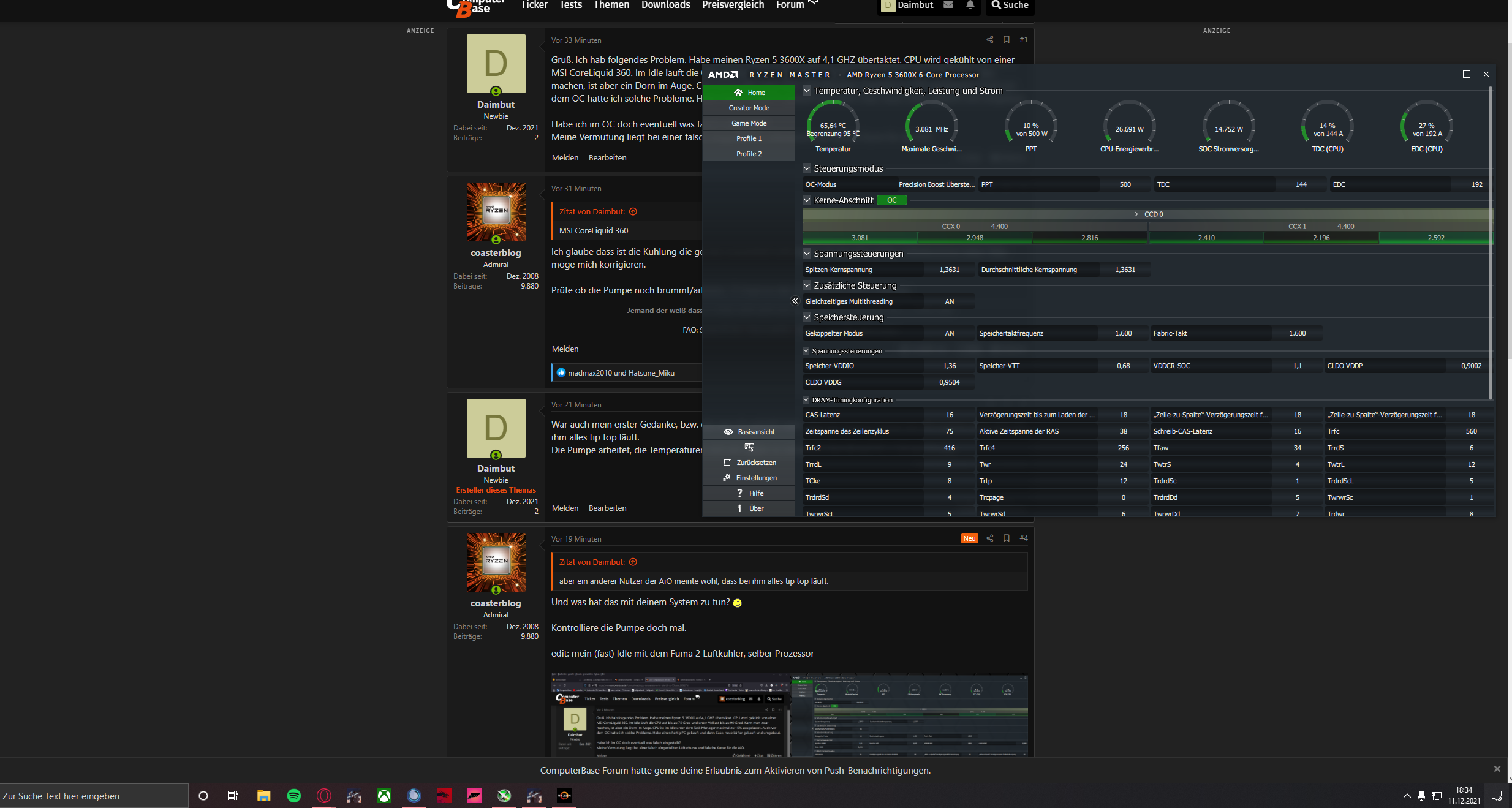Open the attached screenshot thumbnail in post #4
Screen dimensions: 1512x808
pyautogui.click(x=789, y=715)
